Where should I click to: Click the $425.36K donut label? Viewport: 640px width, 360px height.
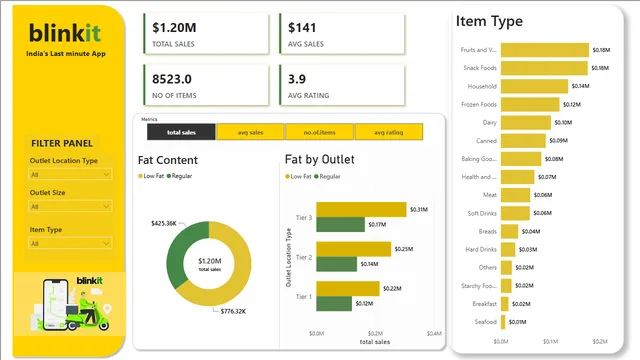click(x=164, y=223)
